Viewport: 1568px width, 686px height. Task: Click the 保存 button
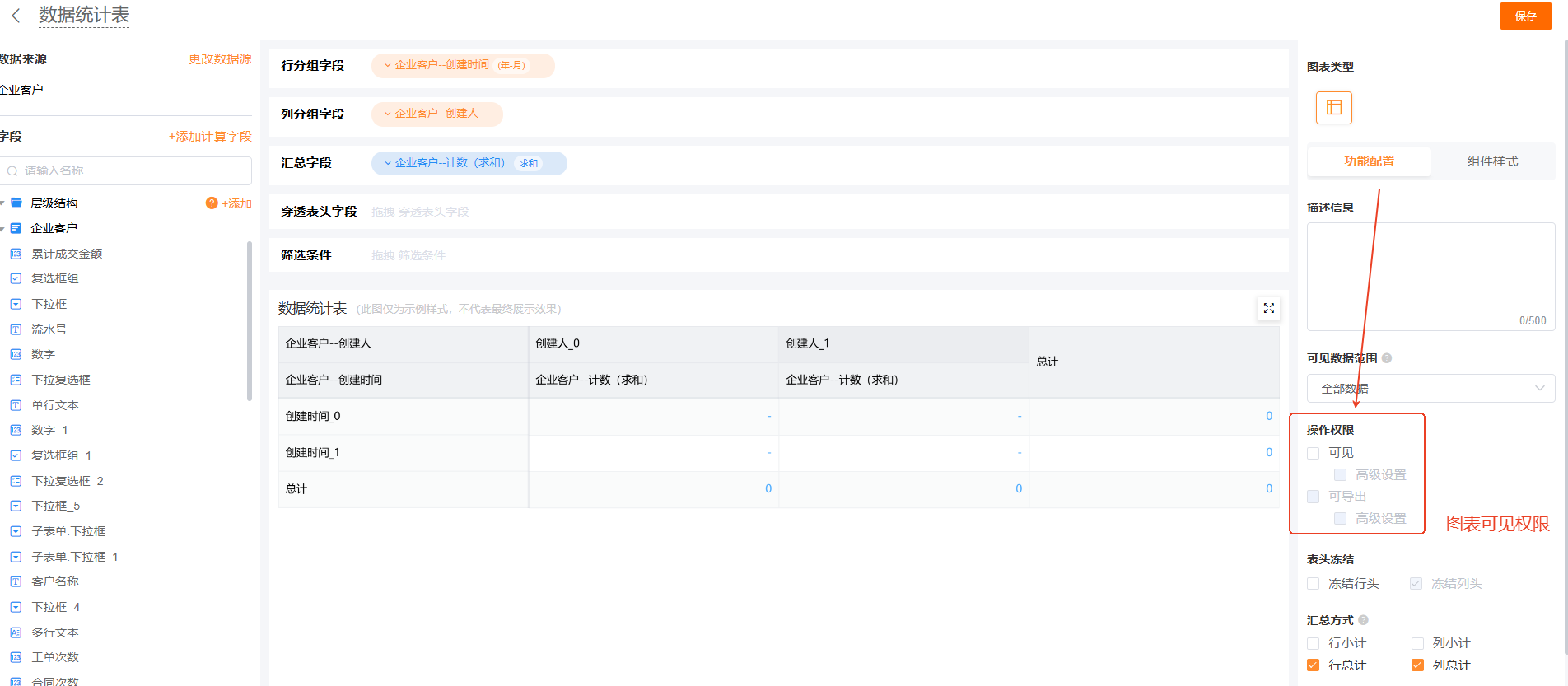pyautogui.click(x=1525, y=16)
